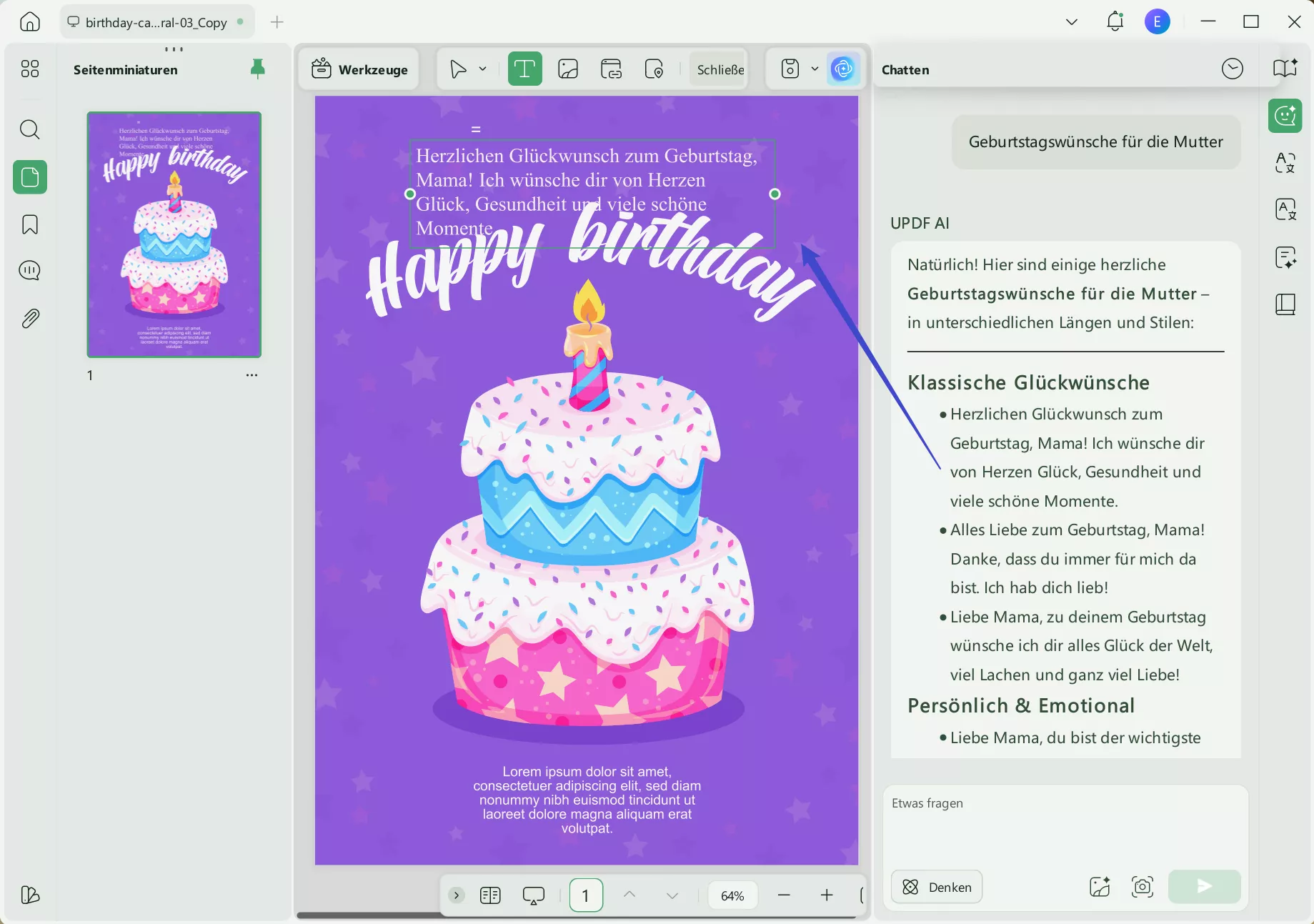1314x924 pixels.
Task: Open the thumbnails grid icon in sidebar
Action: (x=30, y=69)
